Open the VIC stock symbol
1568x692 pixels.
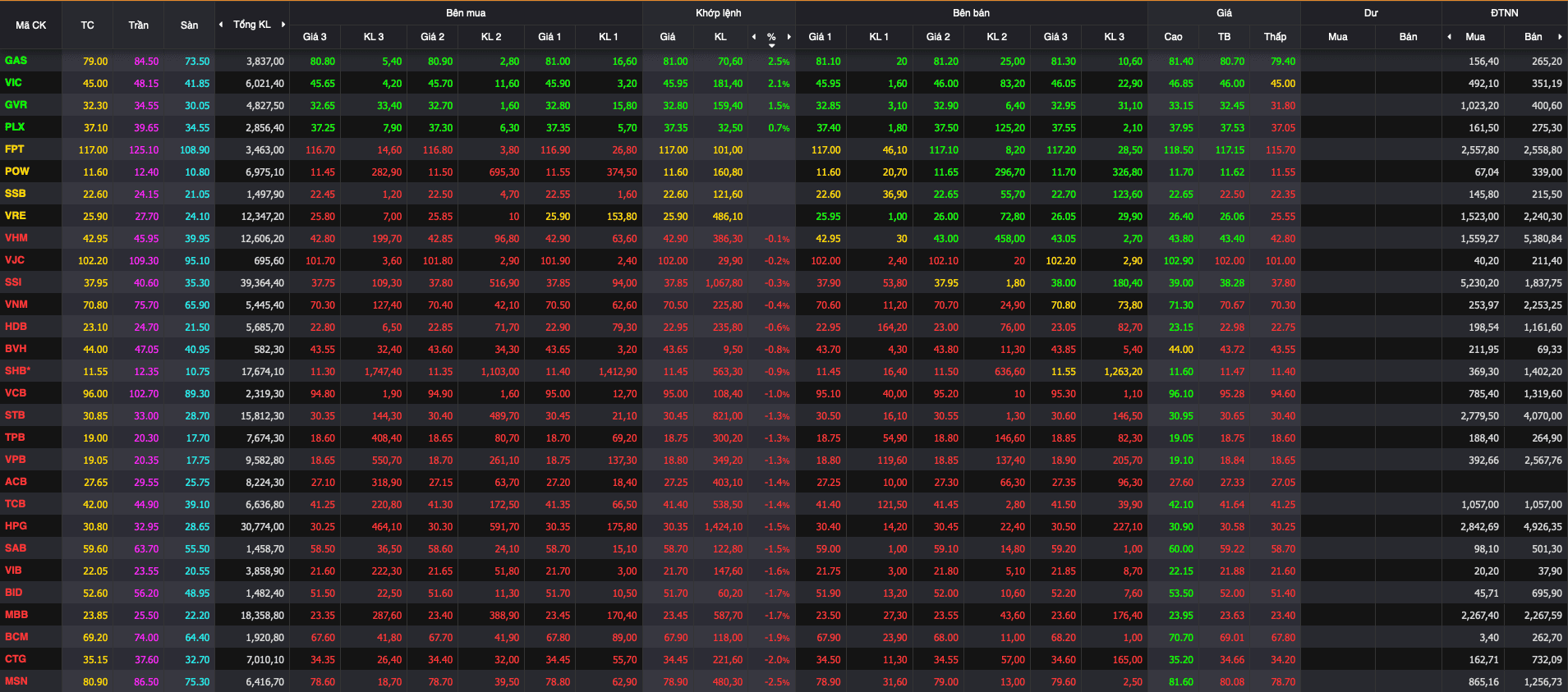(13, 83)
